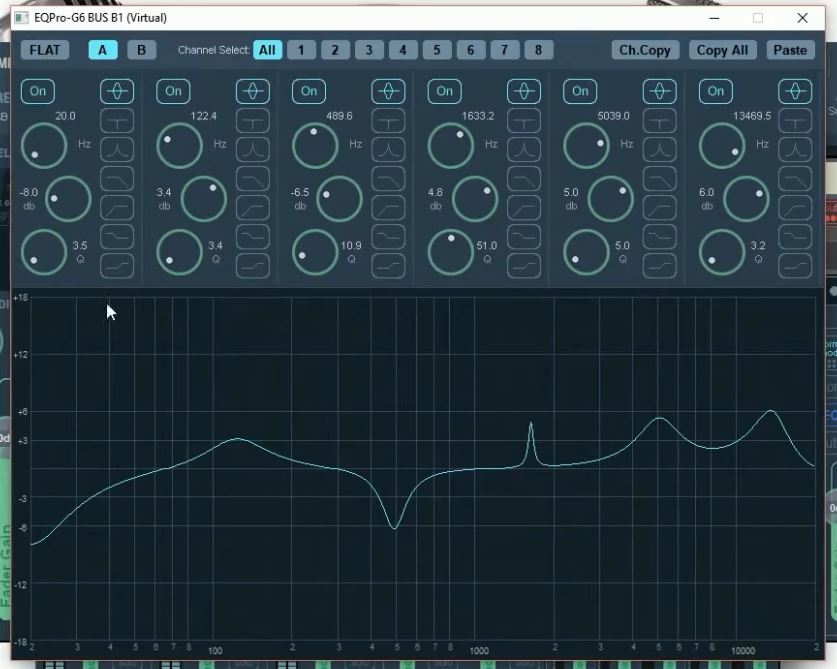This screenshot has height=669, width=837.
Task: Click the gain knob on the 5039.0 Hz band
Action: [610, 198]
